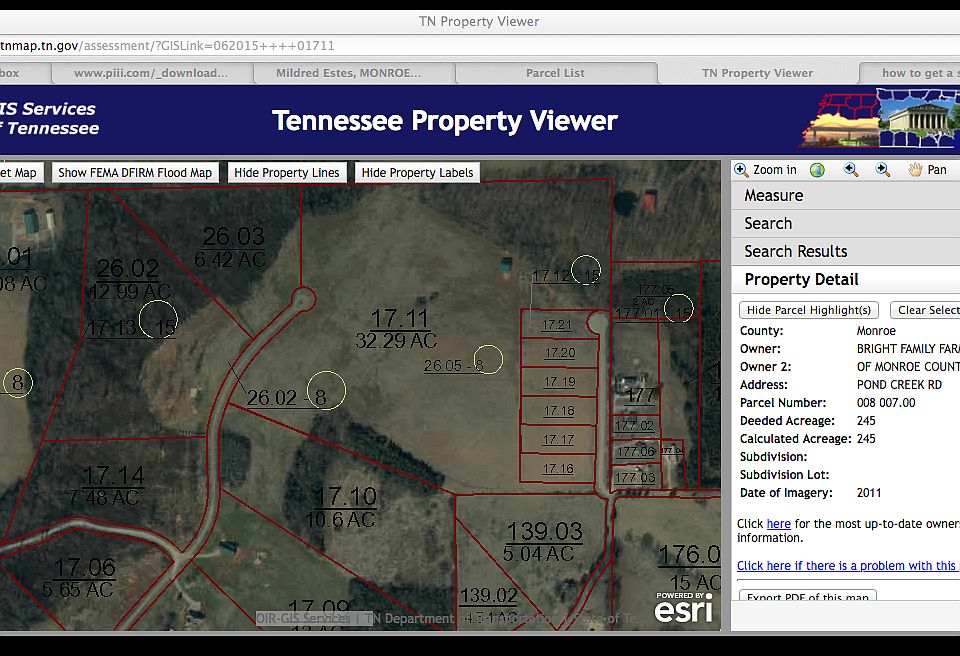The height and width of the screenshot is (656, 960).
Task: Open the Parcel List browser tab
Action: [555, 73]
